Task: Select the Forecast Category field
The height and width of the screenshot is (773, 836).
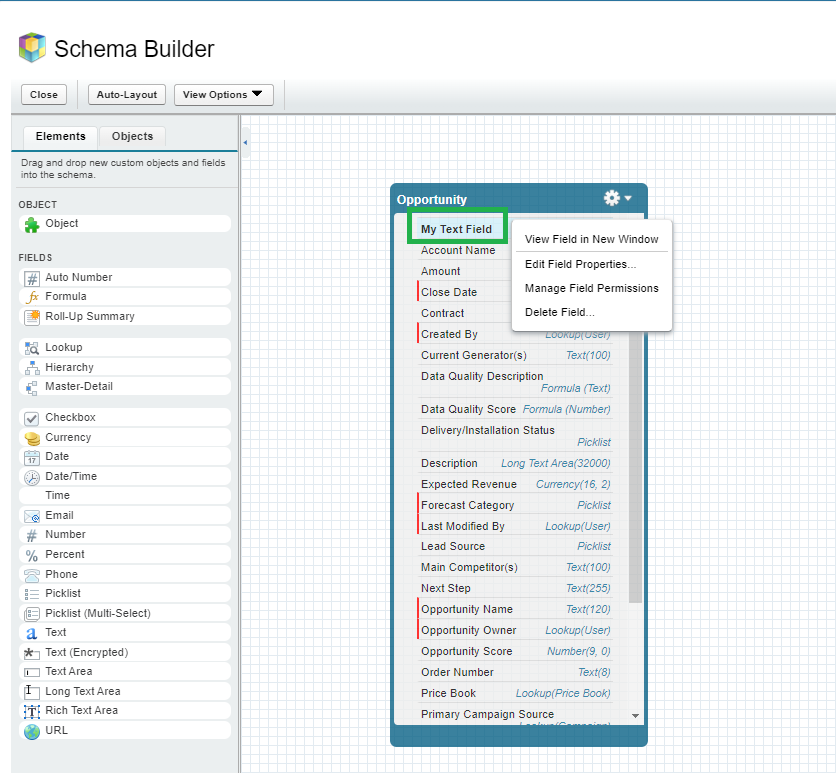Action: [x=515, y=505]
